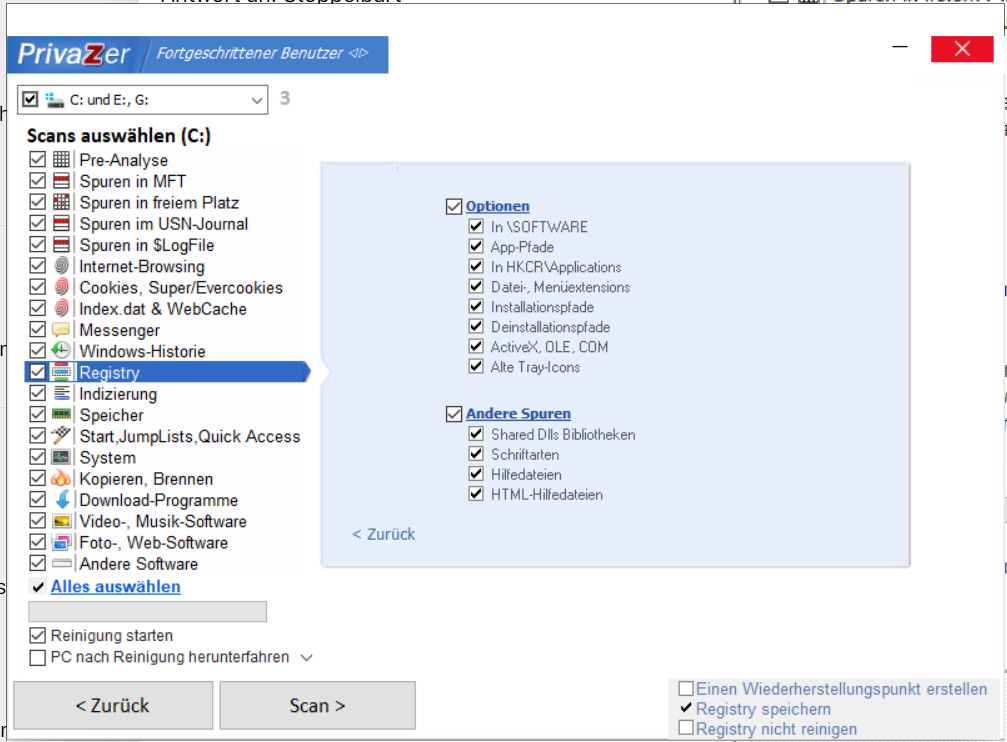
Task: Uncheck the Schriftarten checkbox
Action: click(x=476, y=455)
